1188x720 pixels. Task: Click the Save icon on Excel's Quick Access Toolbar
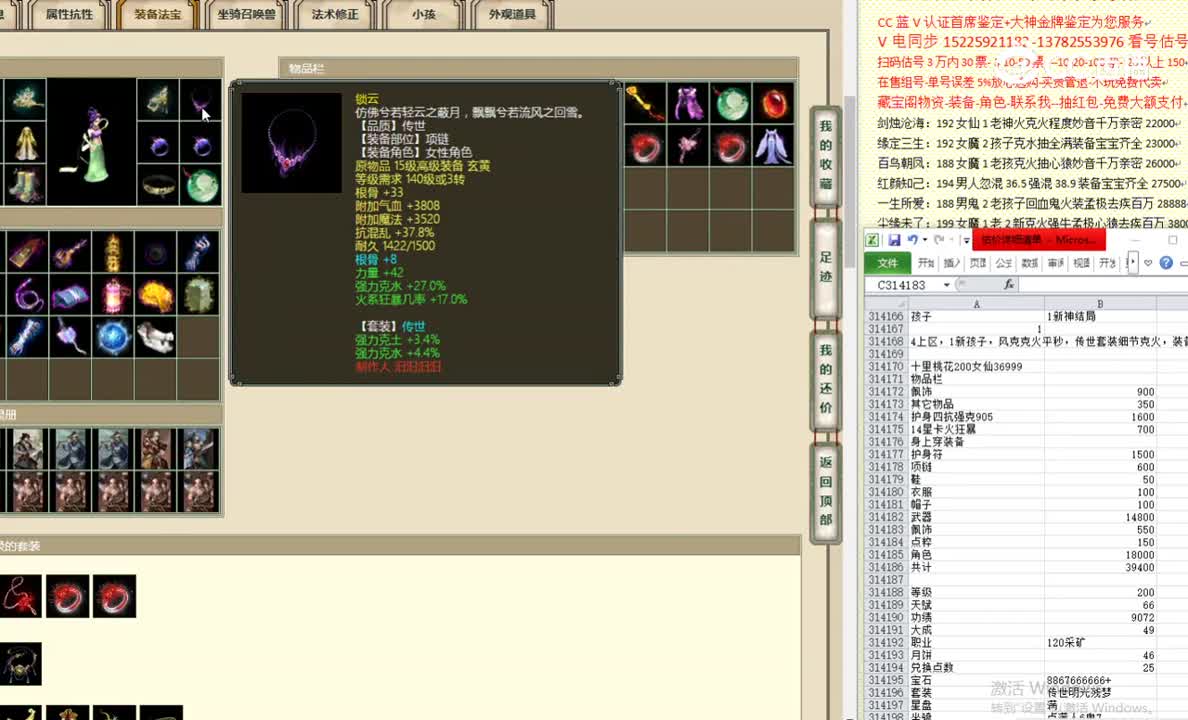pyautogui.click(x=894, y=240)
